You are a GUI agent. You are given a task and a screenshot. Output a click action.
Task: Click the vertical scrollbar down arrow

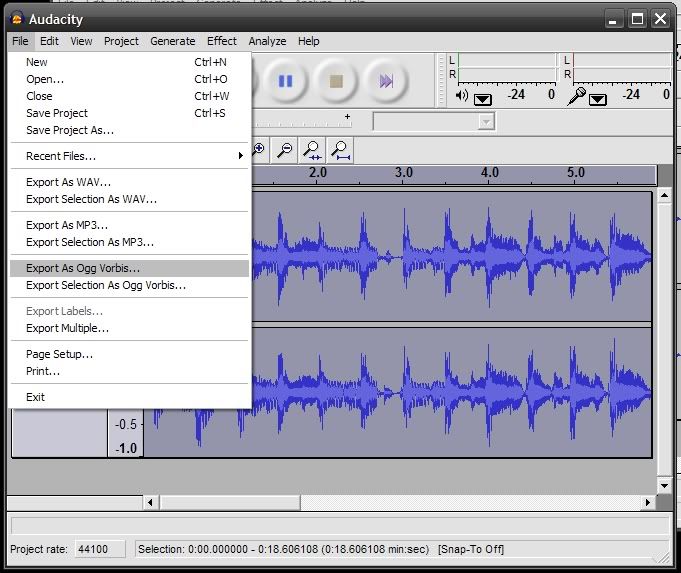coord(664,486)
